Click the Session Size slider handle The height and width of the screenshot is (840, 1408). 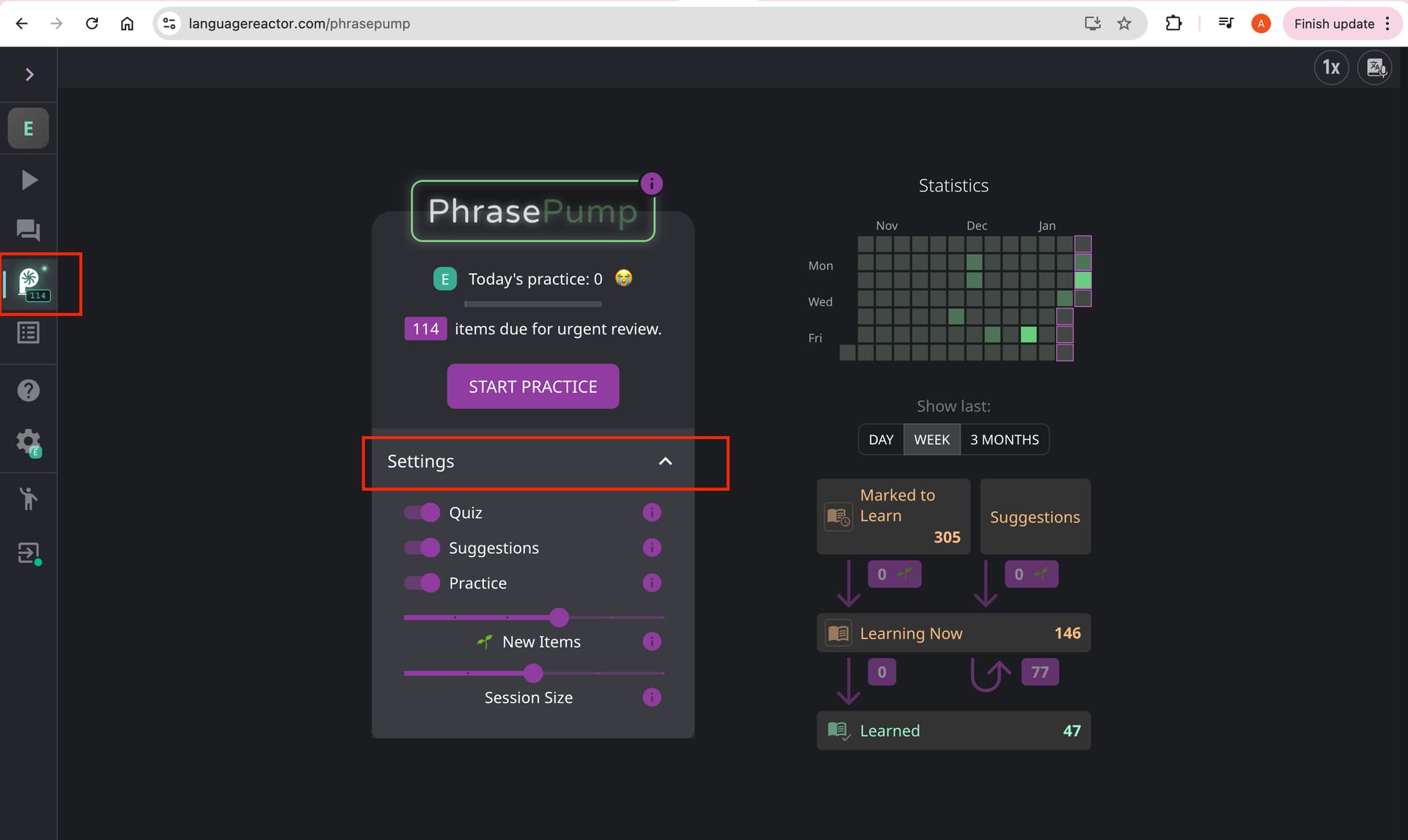click(x=533, y=673)
